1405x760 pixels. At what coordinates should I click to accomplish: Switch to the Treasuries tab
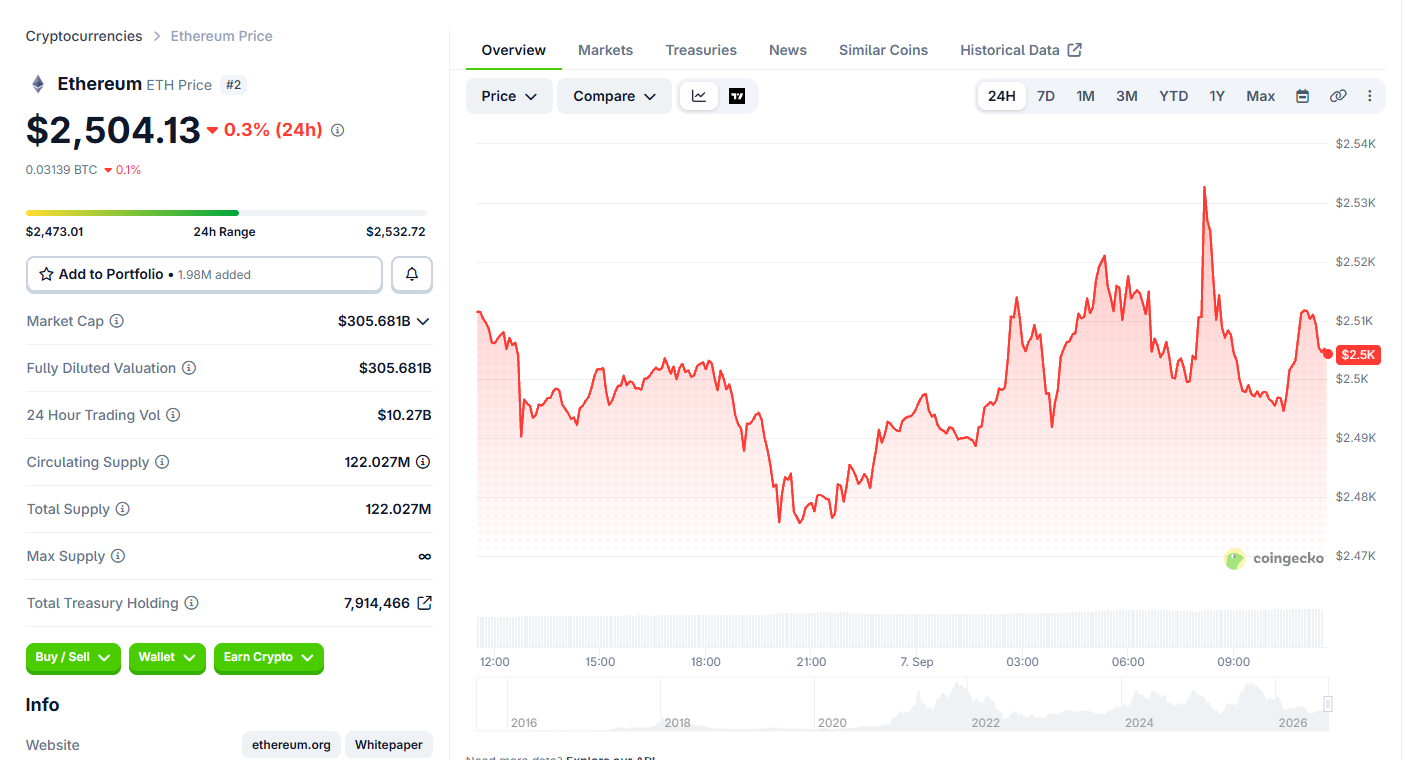701,50
